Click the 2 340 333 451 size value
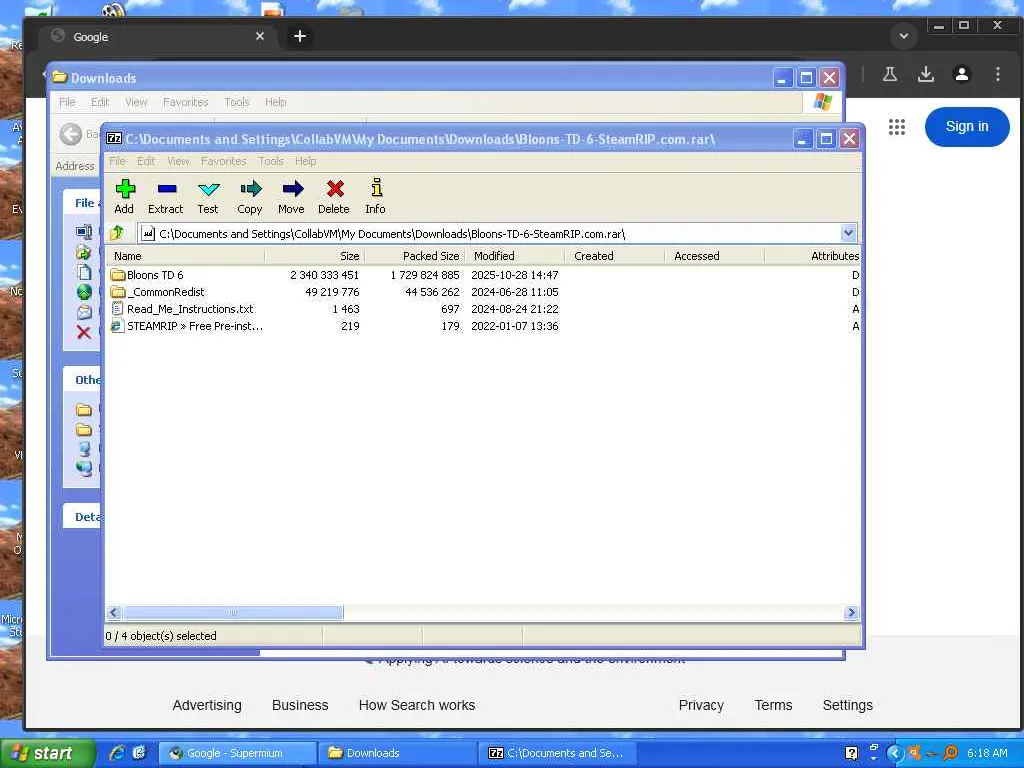 [325, 275]
